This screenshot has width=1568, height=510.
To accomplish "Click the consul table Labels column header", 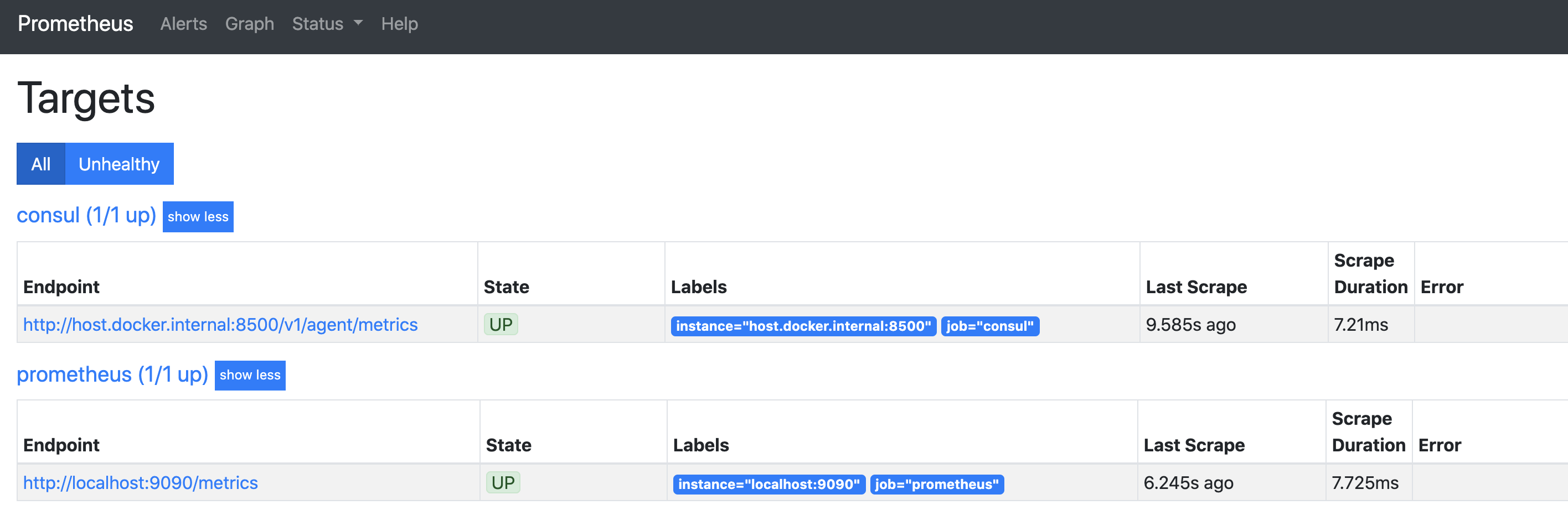I will pos(699,287).
